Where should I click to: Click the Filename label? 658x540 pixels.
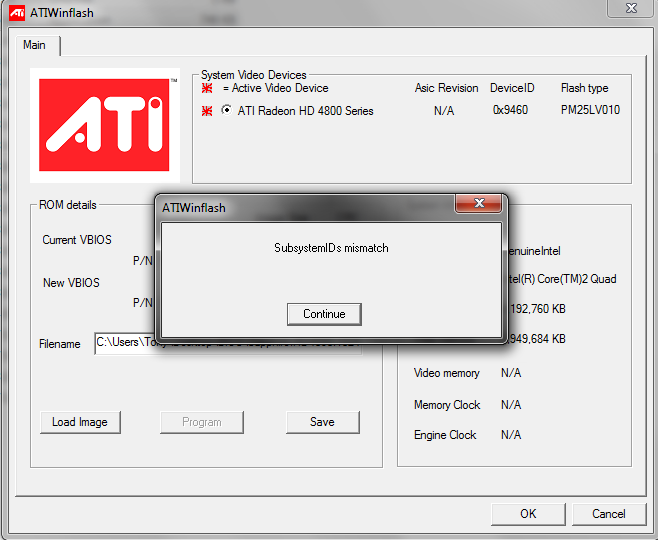60,344
